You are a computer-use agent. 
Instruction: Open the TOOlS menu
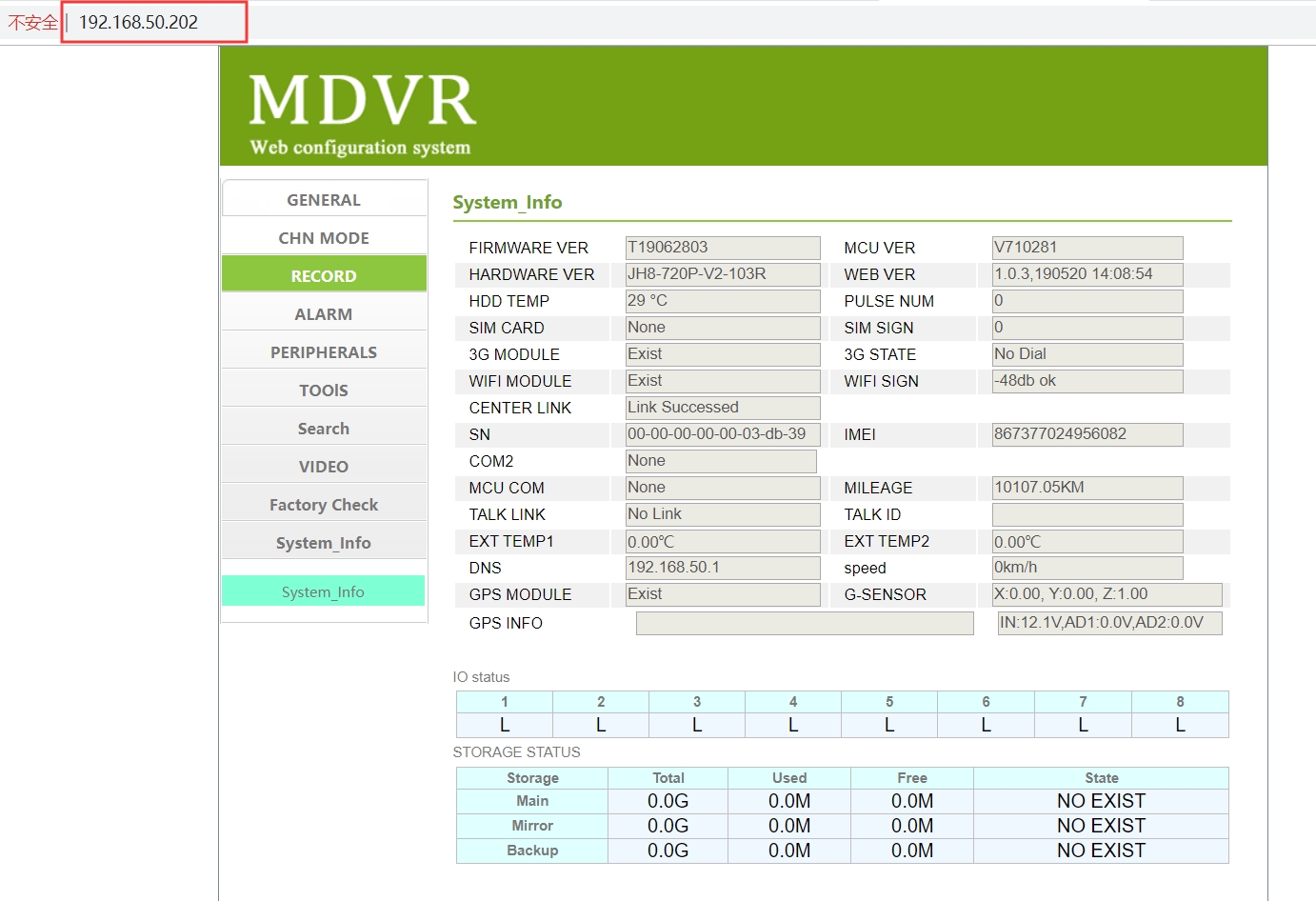(324, 390)
